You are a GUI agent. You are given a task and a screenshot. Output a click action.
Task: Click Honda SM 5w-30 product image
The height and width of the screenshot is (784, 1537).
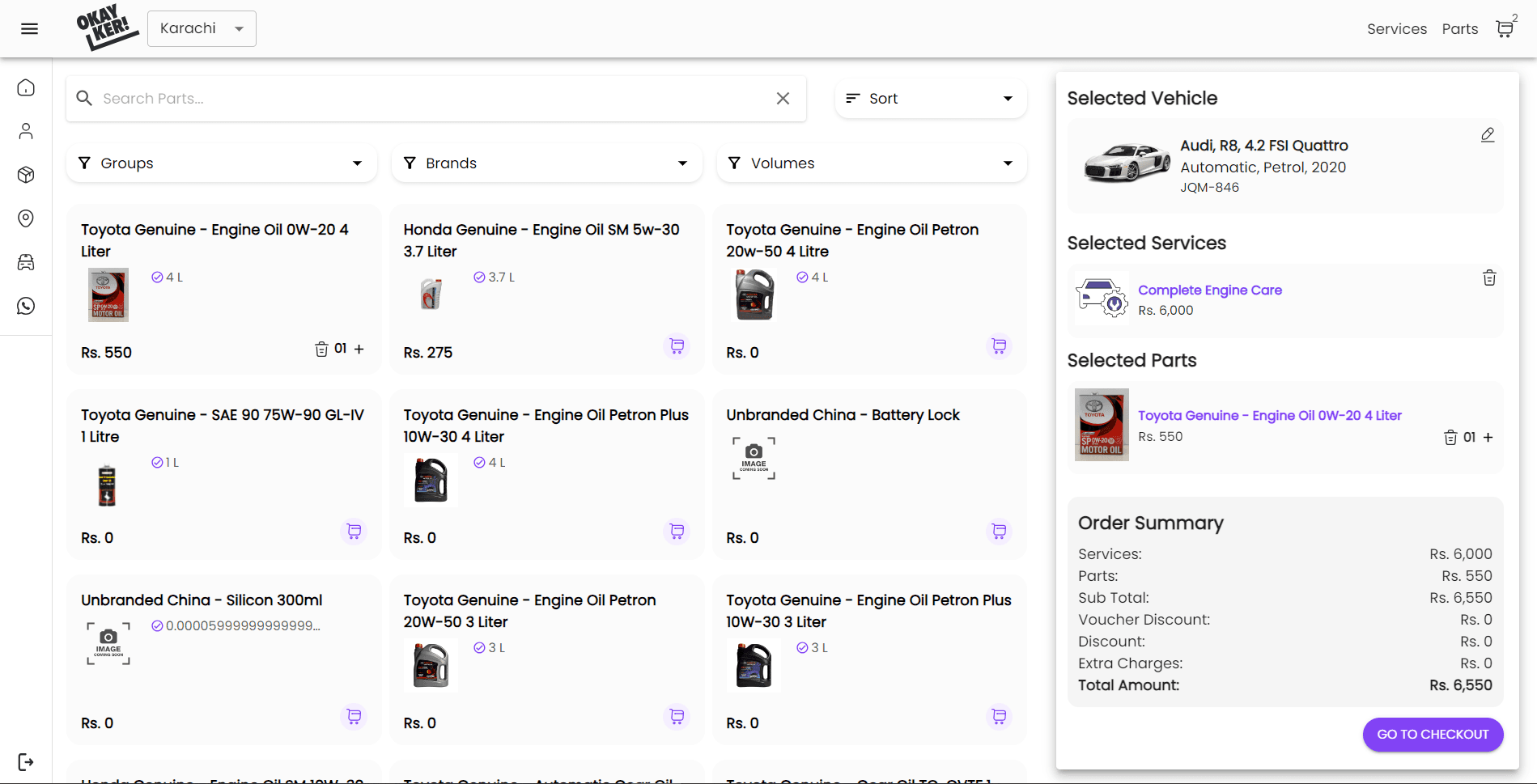[431, 293]
